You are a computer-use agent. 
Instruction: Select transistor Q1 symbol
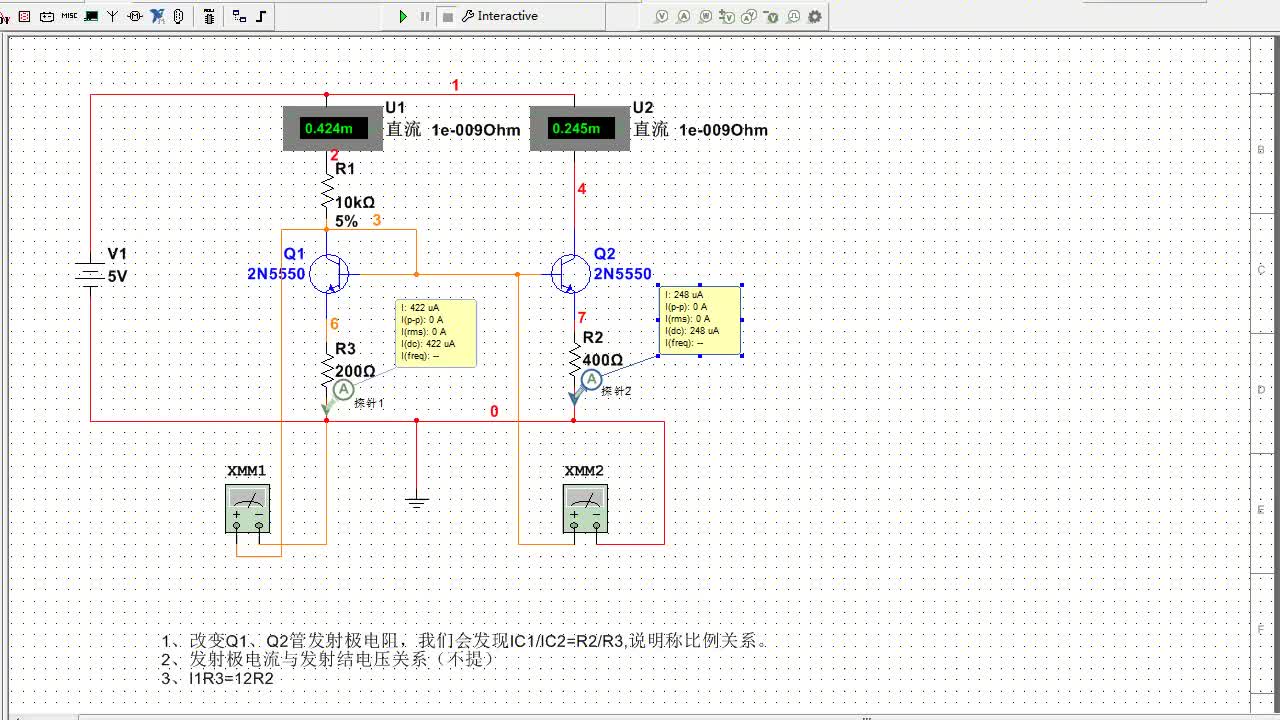[330, 273]
